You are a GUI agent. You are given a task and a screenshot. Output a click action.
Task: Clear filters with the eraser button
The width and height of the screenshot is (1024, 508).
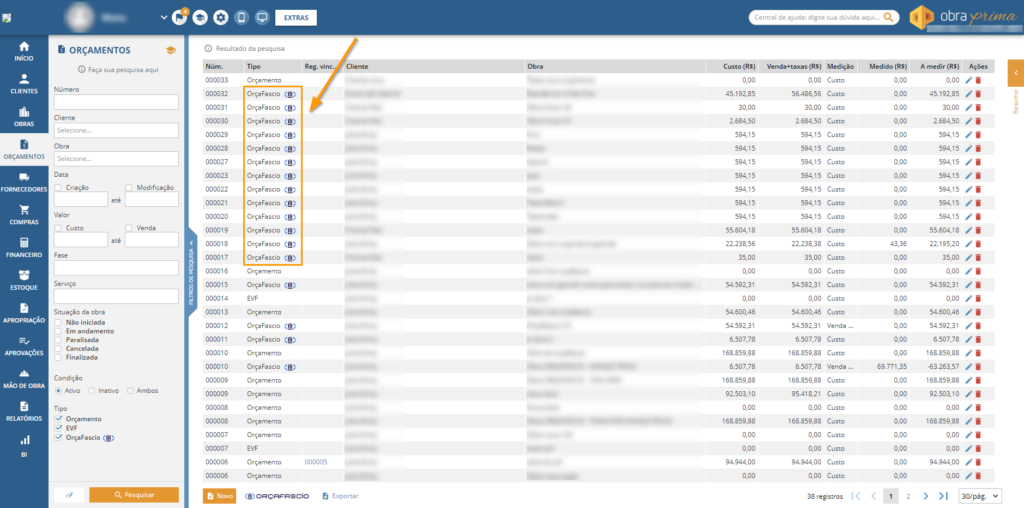pos(70,495)
